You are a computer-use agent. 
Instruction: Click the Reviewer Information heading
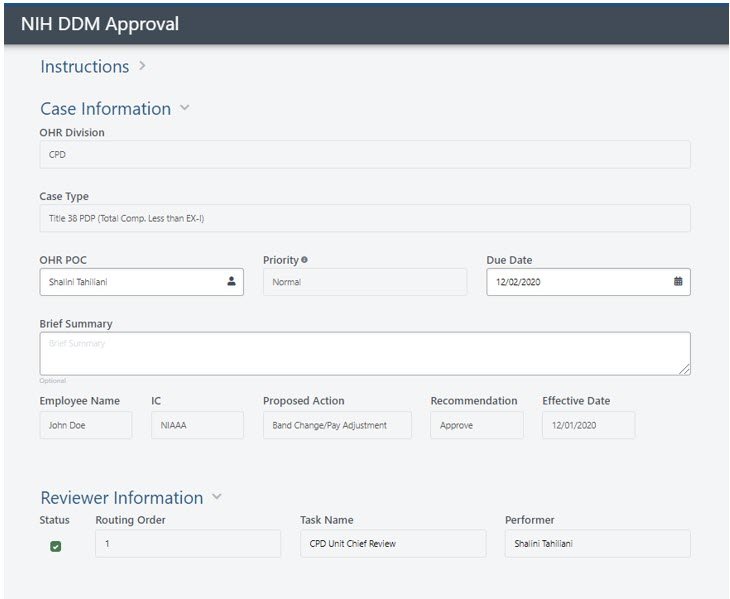[122, 498]
